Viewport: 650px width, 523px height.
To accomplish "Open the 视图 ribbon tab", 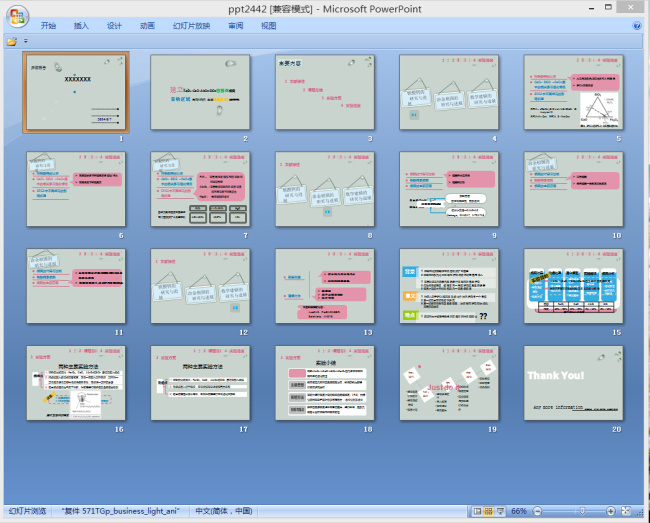I will pos(268,26).
